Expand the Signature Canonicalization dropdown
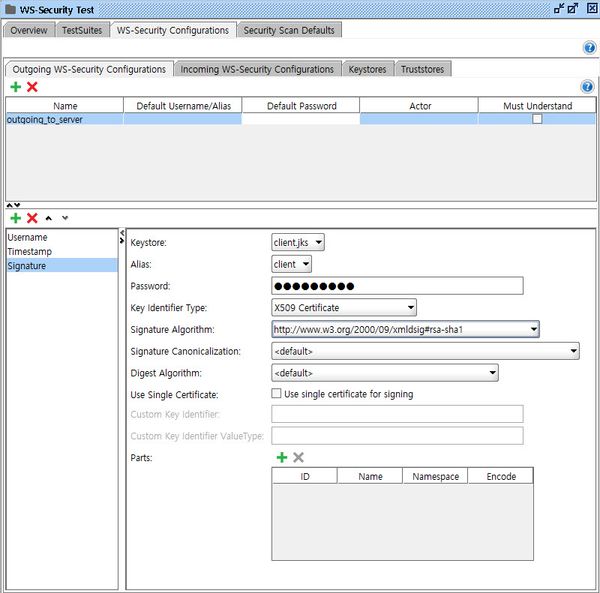Image resolution: width=600 pixels, height=593 pixels. pos(426,351)
